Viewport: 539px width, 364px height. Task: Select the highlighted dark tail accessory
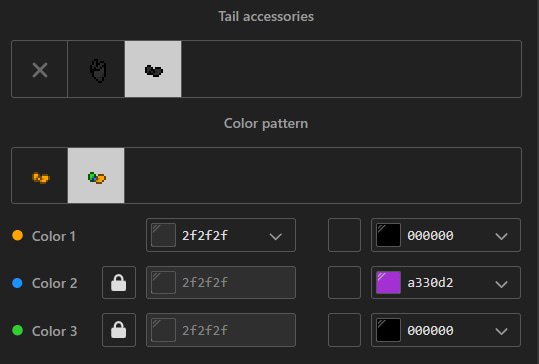(153, 69)
